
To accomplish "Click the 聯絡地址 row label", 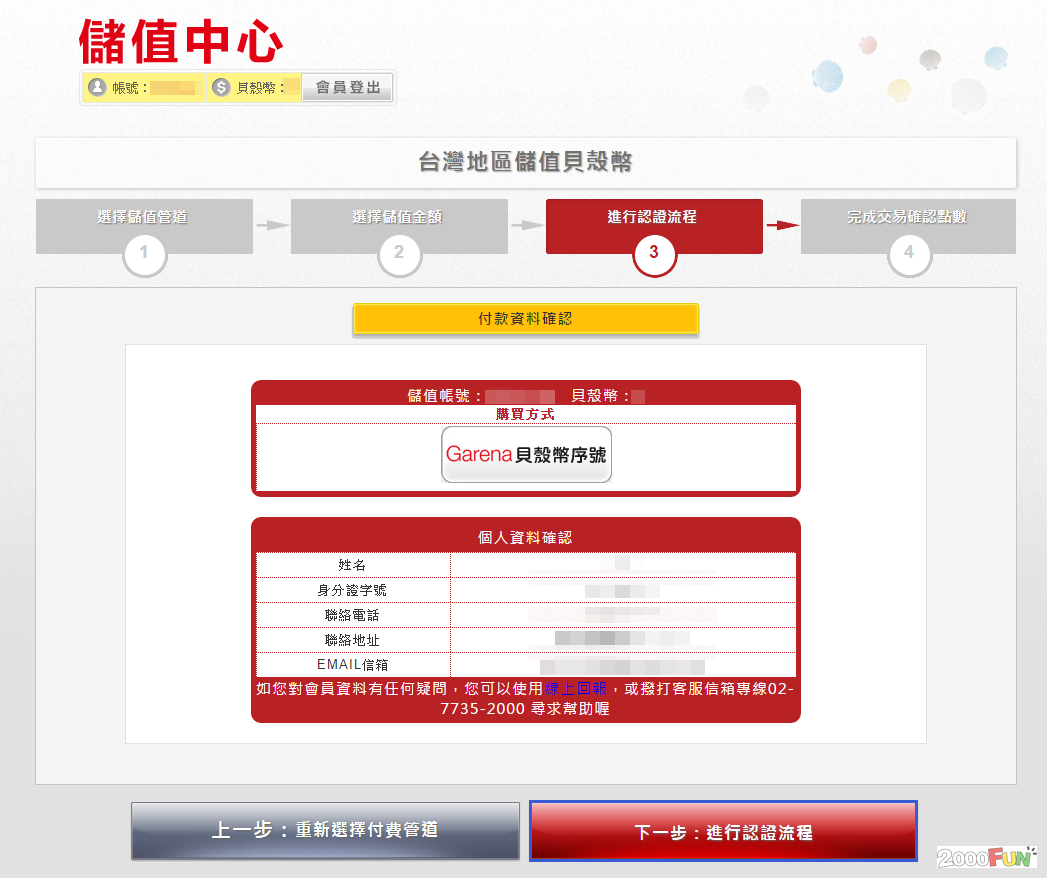I will pos(352,640).
